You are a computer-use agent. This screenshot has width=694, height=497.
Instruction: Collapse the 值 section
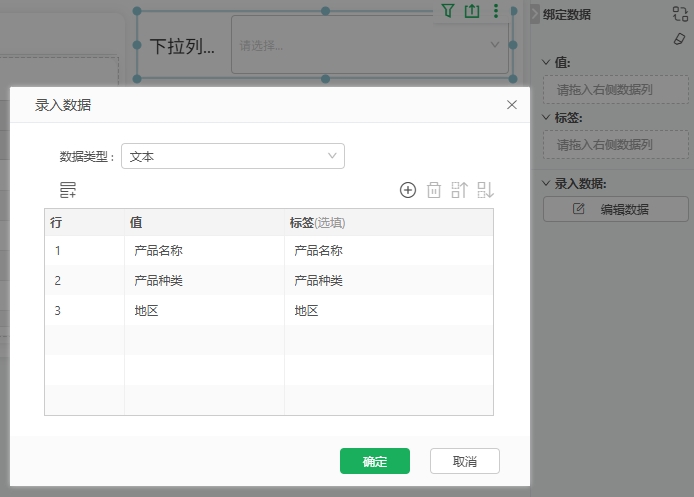pyautogui.click(x=546, y=62)
